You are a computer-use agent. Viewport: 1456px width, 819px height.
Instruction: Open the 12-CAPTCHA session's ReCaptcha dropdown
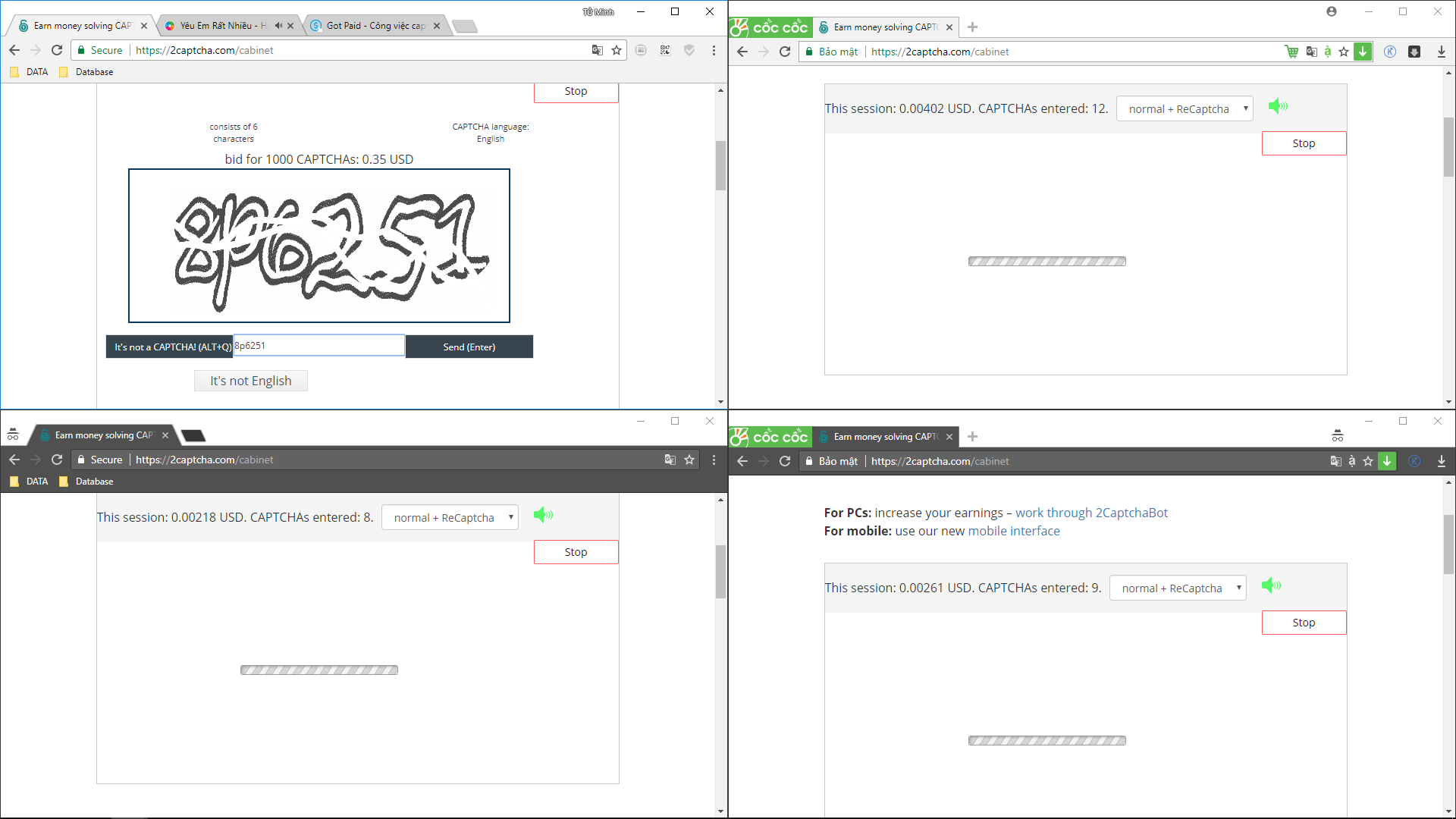1185,109
